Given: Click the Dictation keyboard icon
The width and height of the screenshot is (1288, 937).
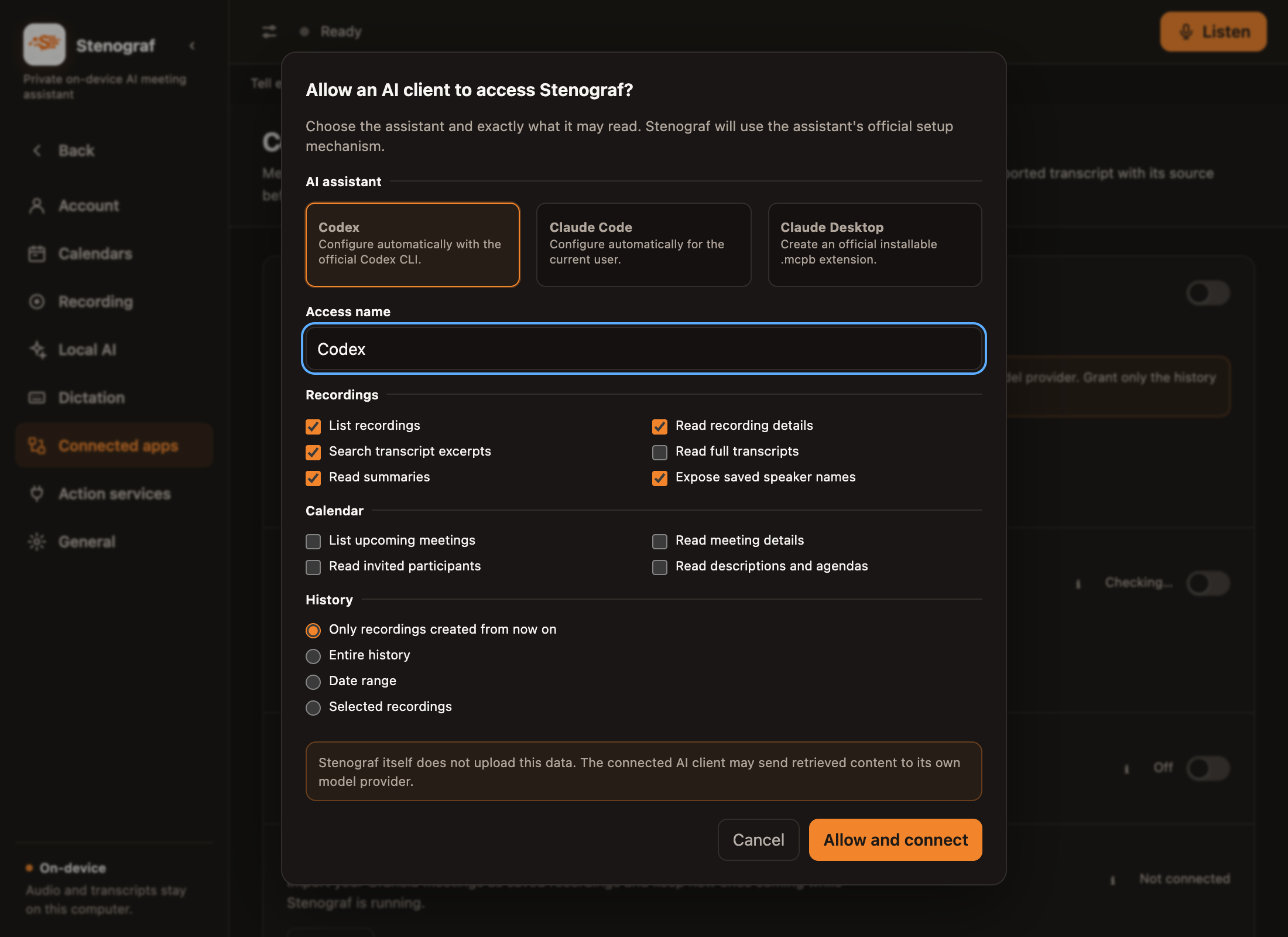Looking at the screenshot, I should [x=37, y=398].
